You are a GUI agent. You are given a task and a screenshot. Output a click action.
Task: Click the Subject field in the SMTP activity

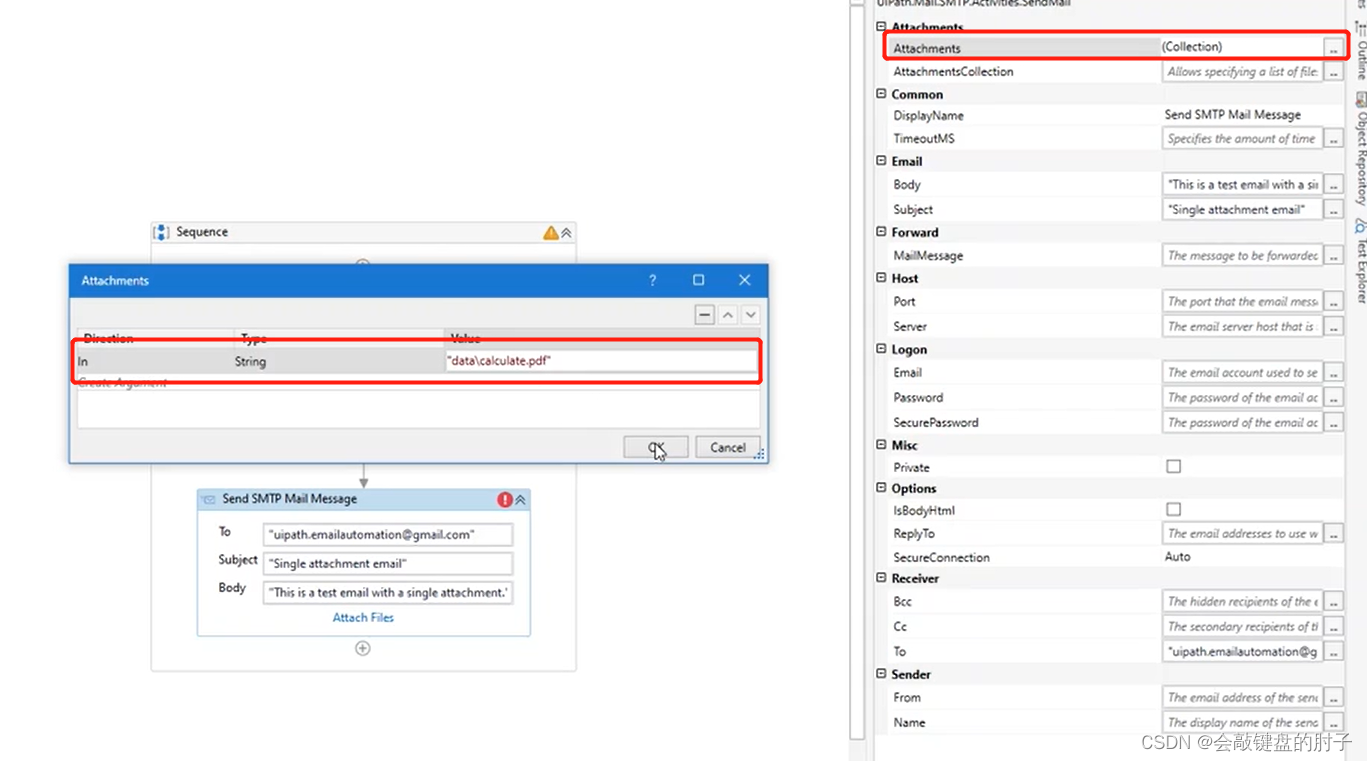pyautogui.click(x=388, y=563)
